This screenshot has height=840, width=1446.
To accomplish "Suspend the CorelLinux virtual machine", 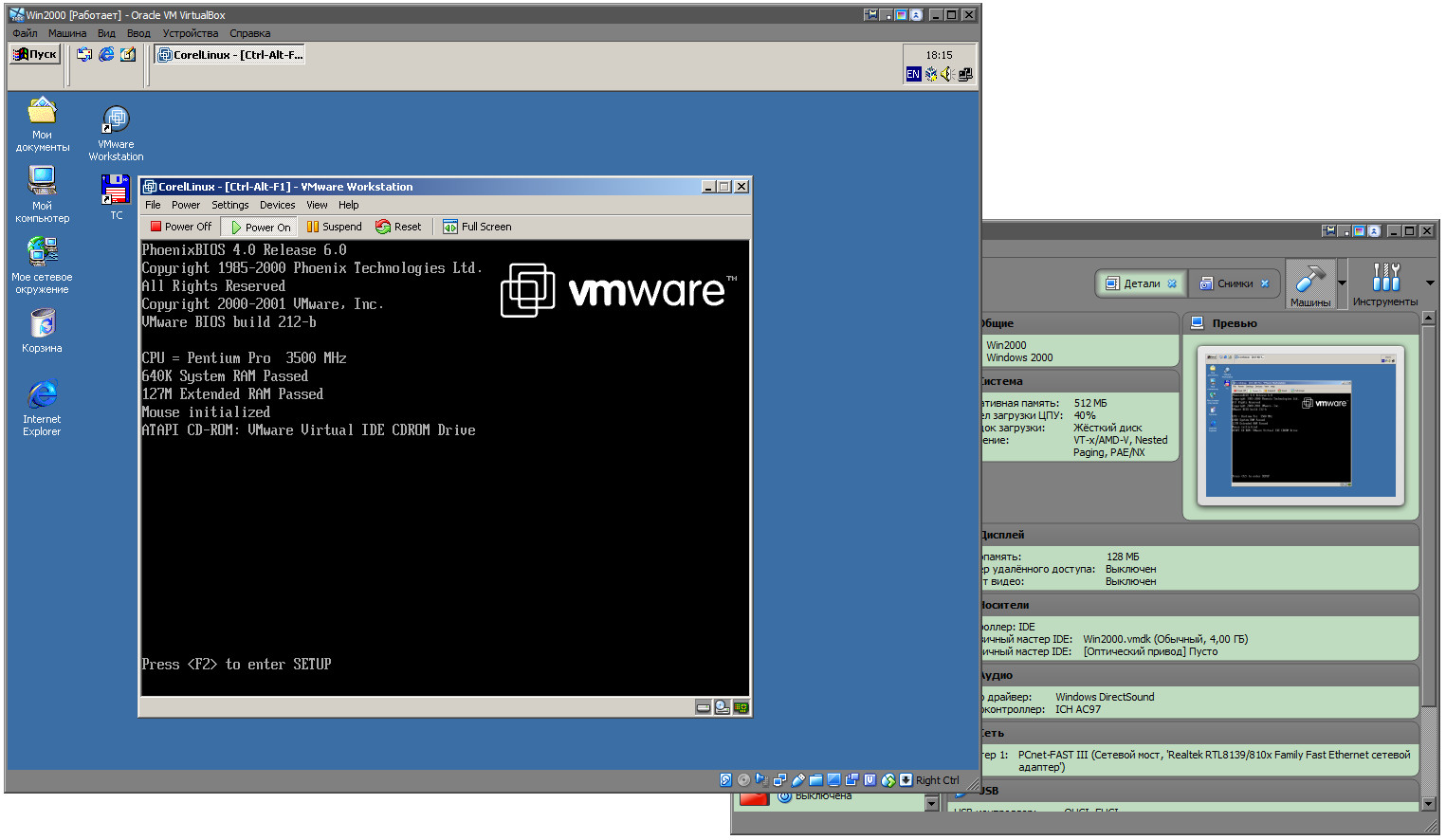I will [x=334, y=227].
